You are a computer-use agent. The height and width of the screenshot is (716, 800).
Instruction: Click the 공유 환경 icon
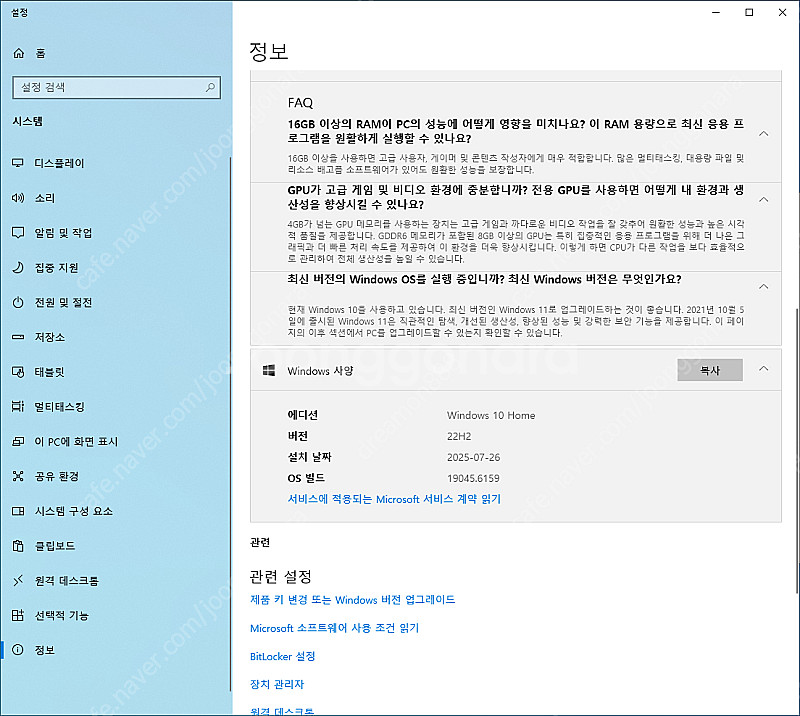click(x=18, y=476)
